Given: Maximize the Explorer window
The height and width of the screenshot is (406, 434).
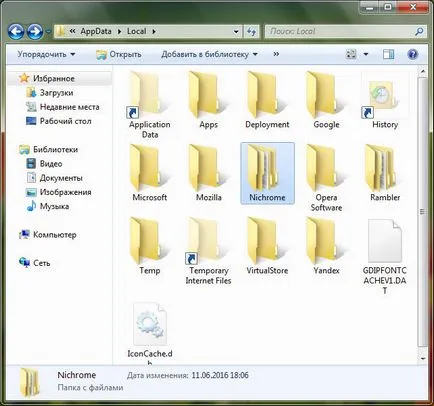Looking at the screenshot, I should click(x=388, y=7).
